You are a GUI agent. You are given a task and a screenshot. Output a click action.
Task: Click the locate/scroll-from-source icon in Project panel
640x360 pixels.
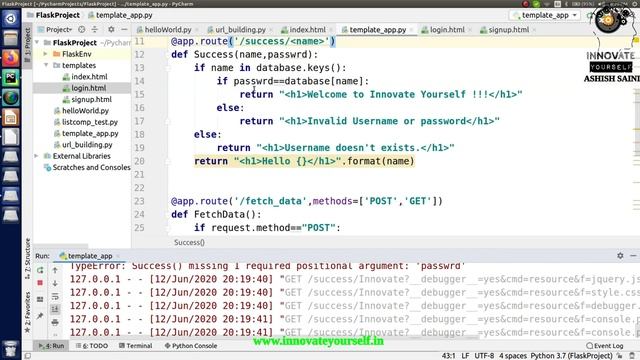(x=82, y=29)
